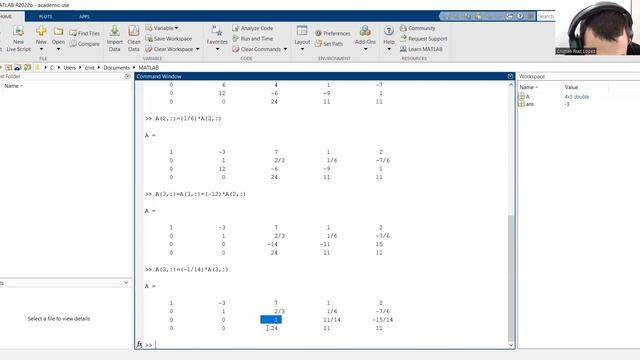This screenshot has width=640, height=360.
Task: Switch to the PLOTS tab
Action: [x=45, y=17]
